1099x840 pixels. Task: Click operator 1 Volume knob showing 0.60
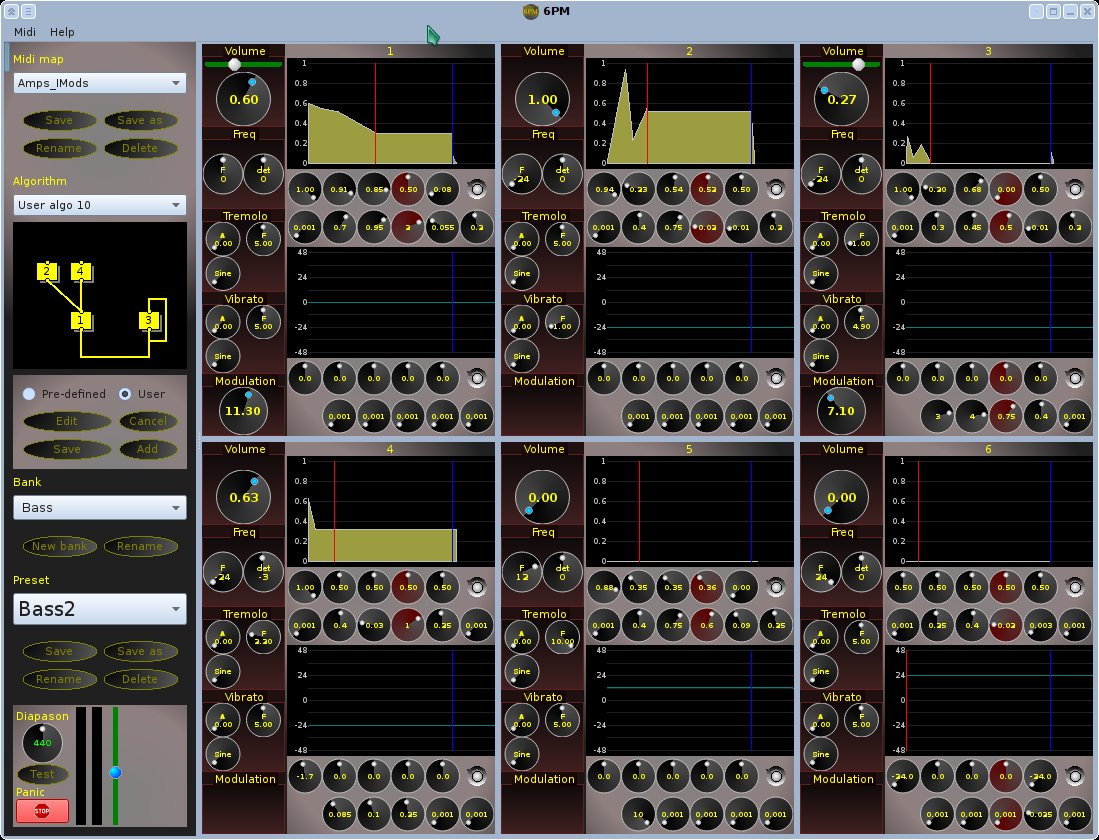[244, 99]
